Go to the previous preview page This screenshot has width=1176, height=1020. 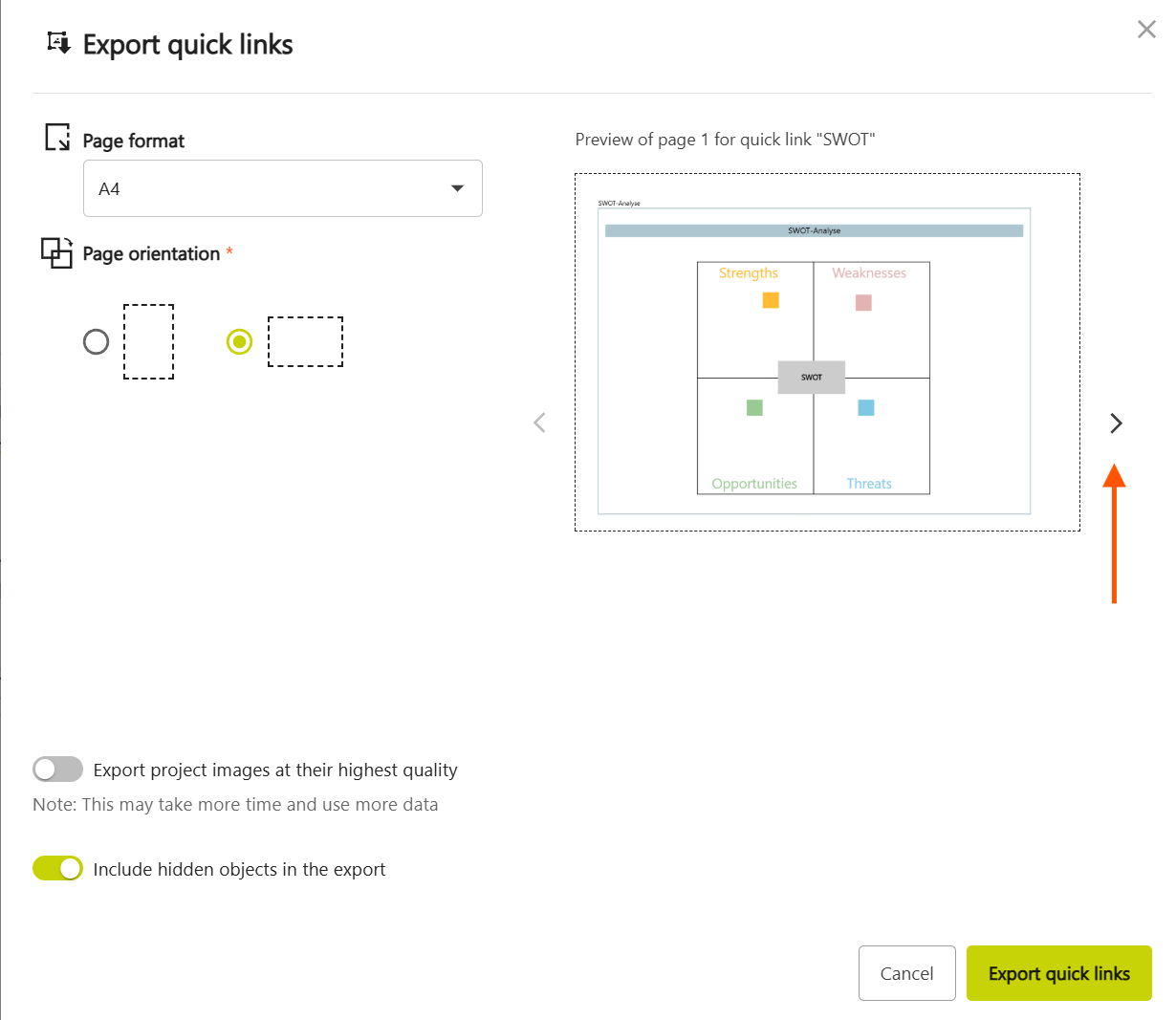(x=540, y=423)
